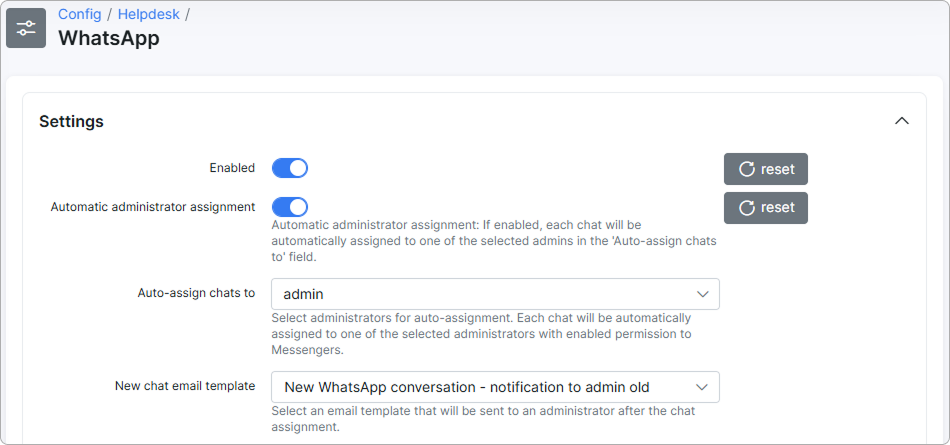Click the 'admin' value in Auto-assign field
Image resolution: width=950 pixels, height=445 pixels.
(x=304, y=294)
